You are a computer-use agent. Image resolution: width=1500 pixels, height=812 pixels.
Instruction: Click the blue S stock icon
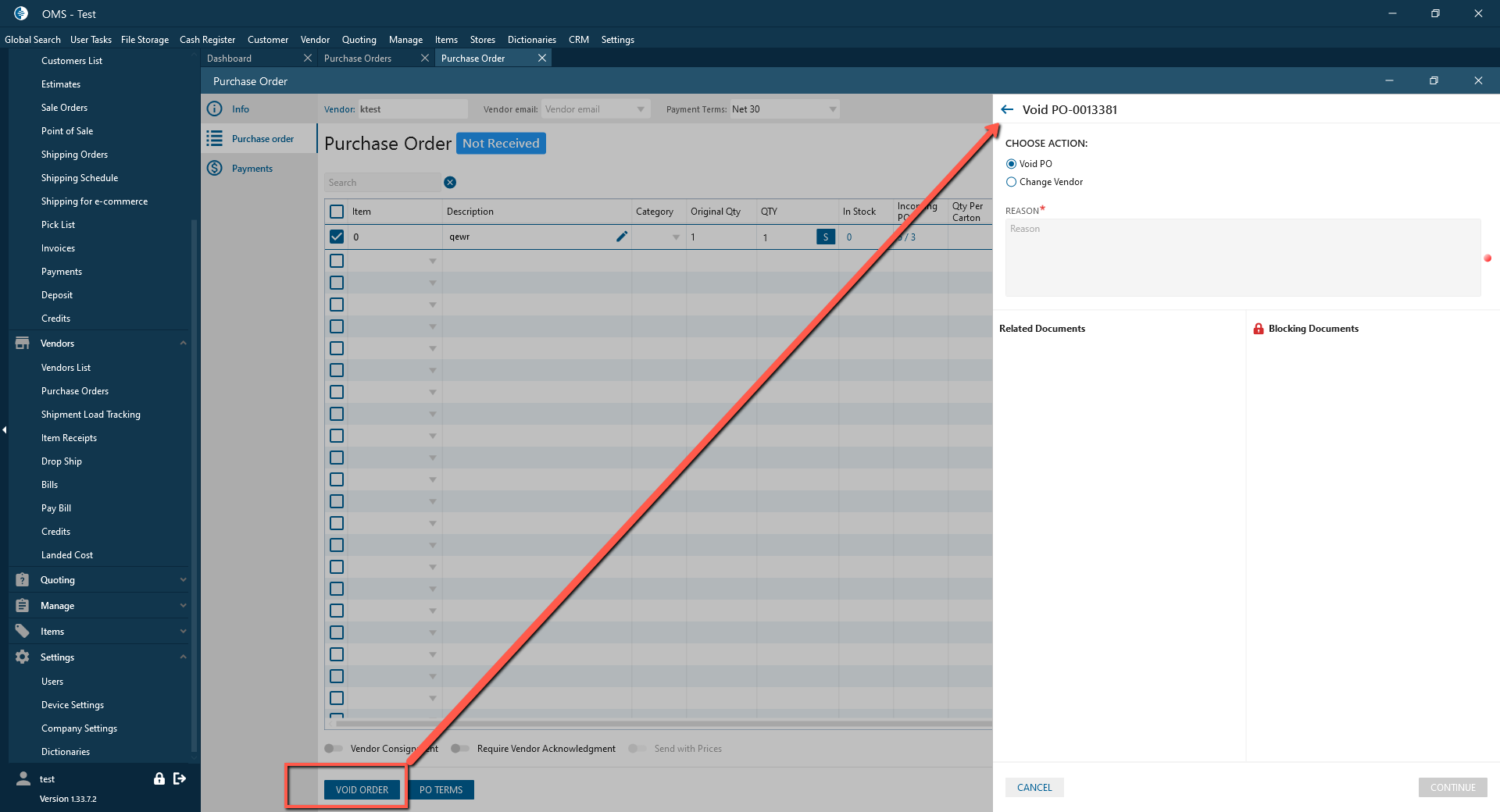[x=826, y=237]
